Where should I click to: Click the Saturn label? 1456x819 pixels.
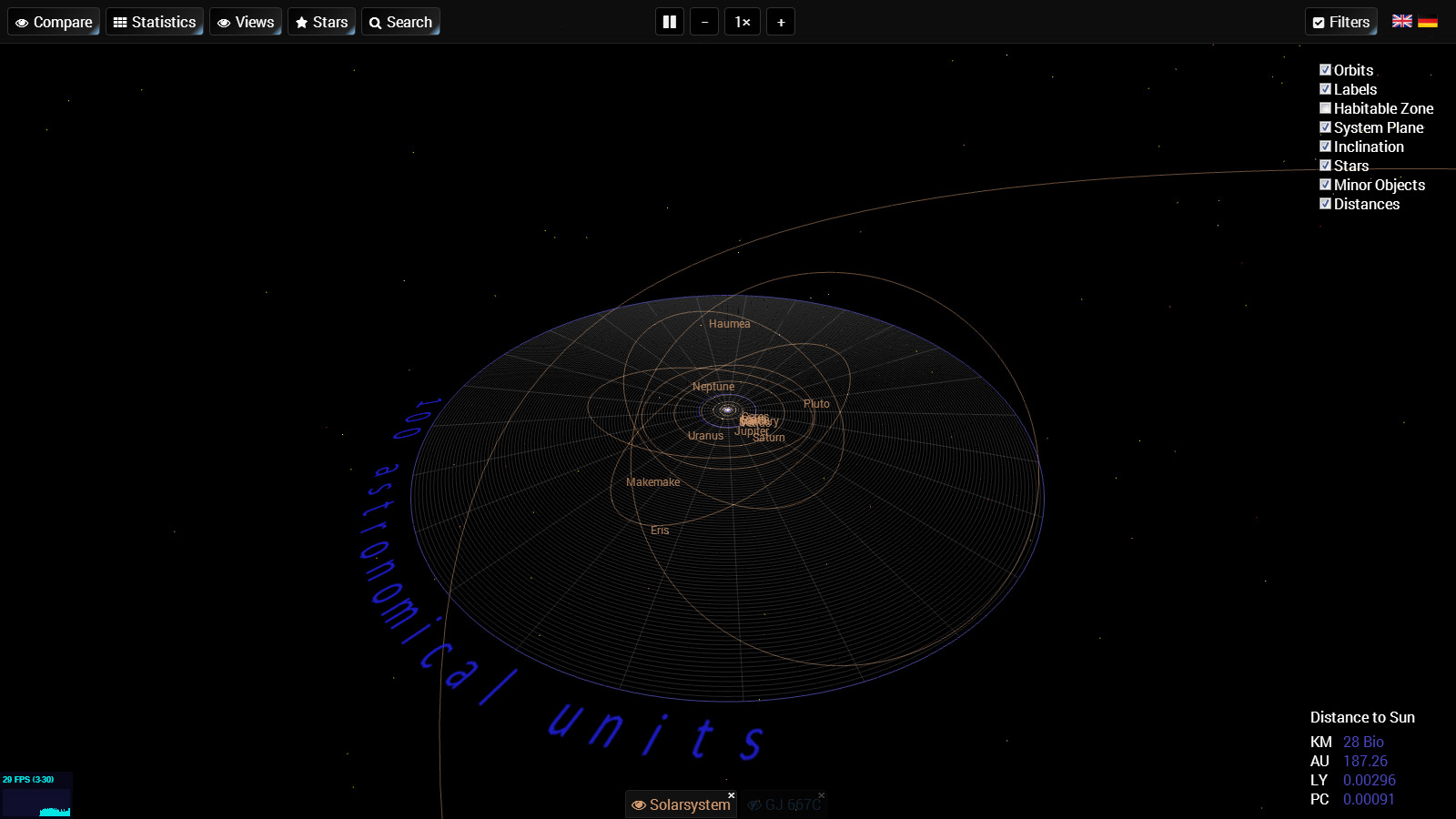pos(770,439)
